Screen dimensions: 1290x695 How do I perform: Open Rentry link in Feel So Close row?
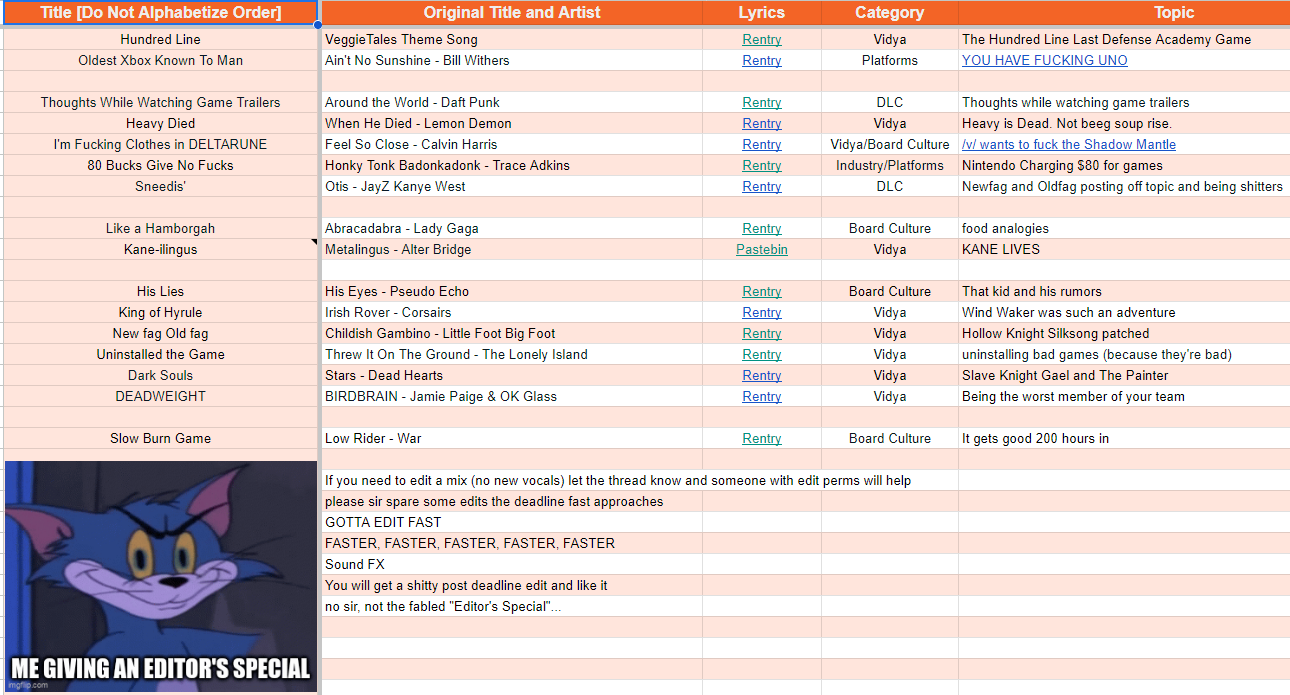pos(761,145)
